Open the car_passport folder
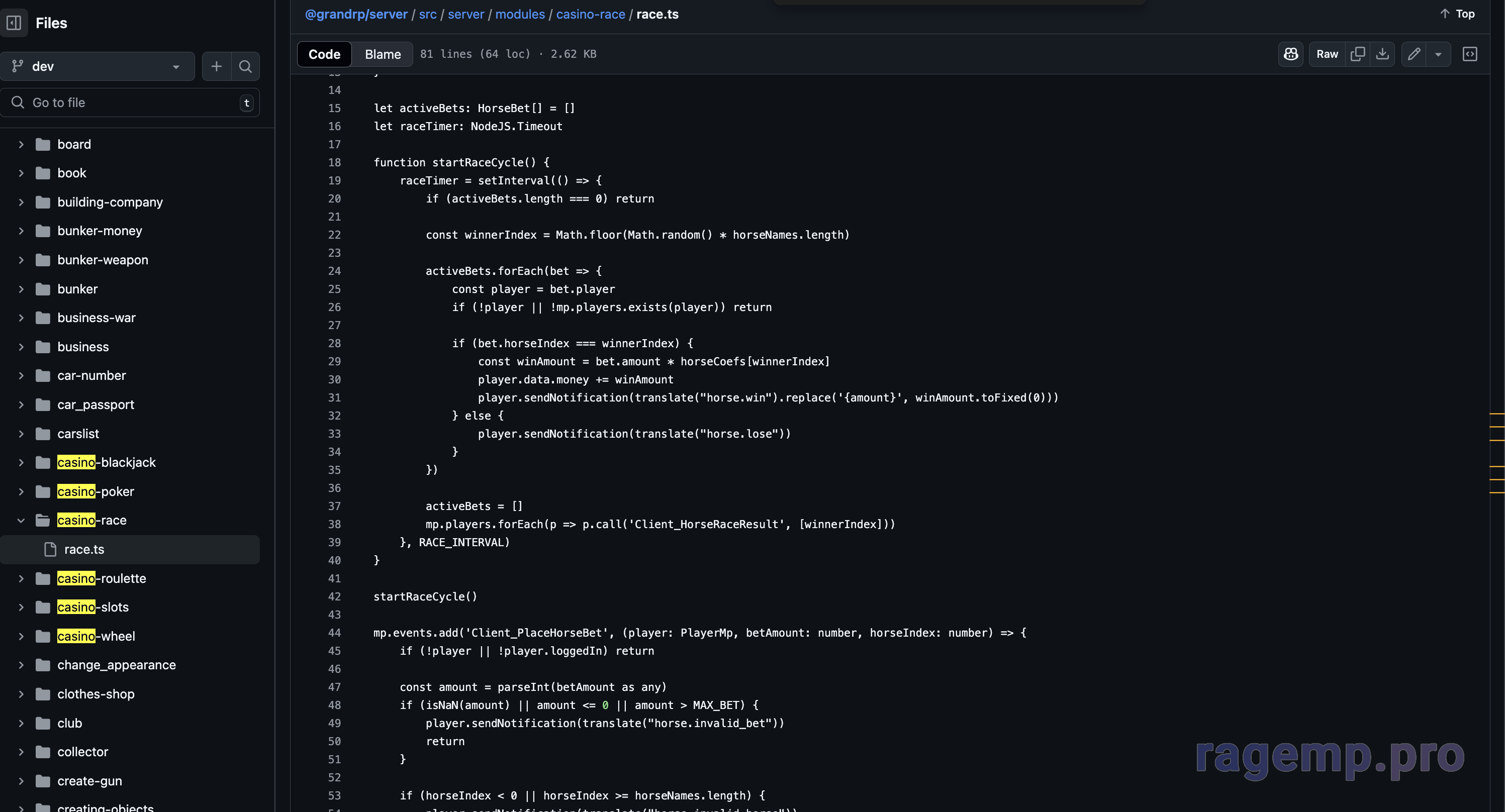Image resolution: width=1505 pixels, height=812 pixels. pyautogui.click(x=96, y=405)
